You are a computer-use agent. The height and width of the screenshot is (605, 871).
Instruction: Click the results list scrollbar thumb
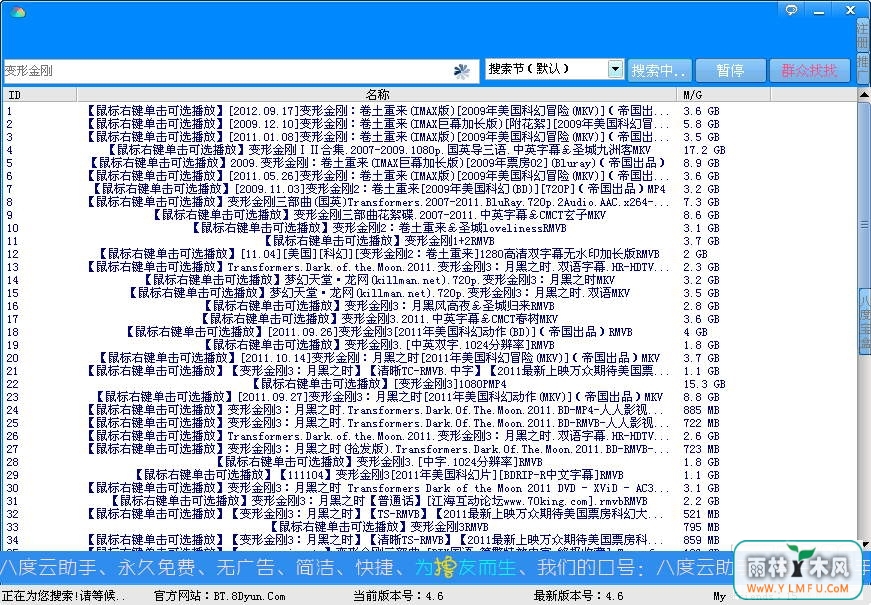tap(864, 224)
